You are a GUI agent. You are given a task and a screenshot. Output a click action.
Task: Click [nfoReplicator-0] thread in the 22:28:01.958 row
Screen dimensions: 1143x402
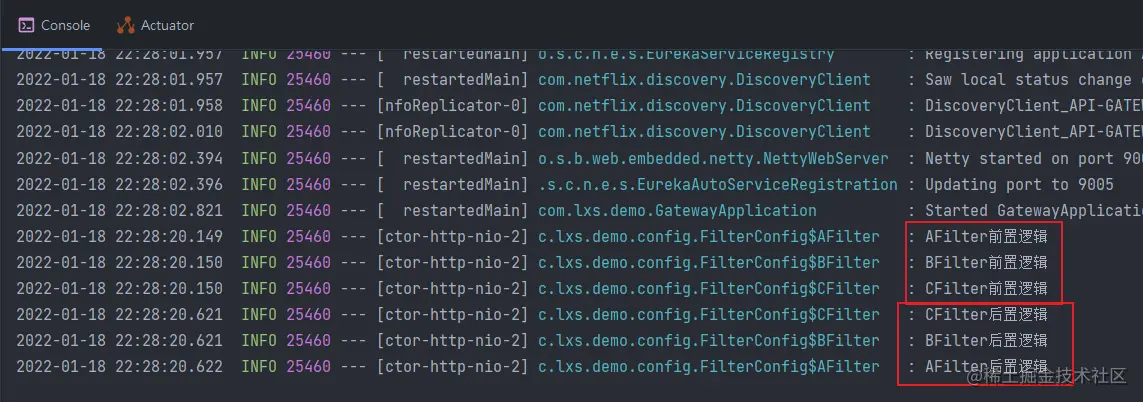(x=453, y=106)
